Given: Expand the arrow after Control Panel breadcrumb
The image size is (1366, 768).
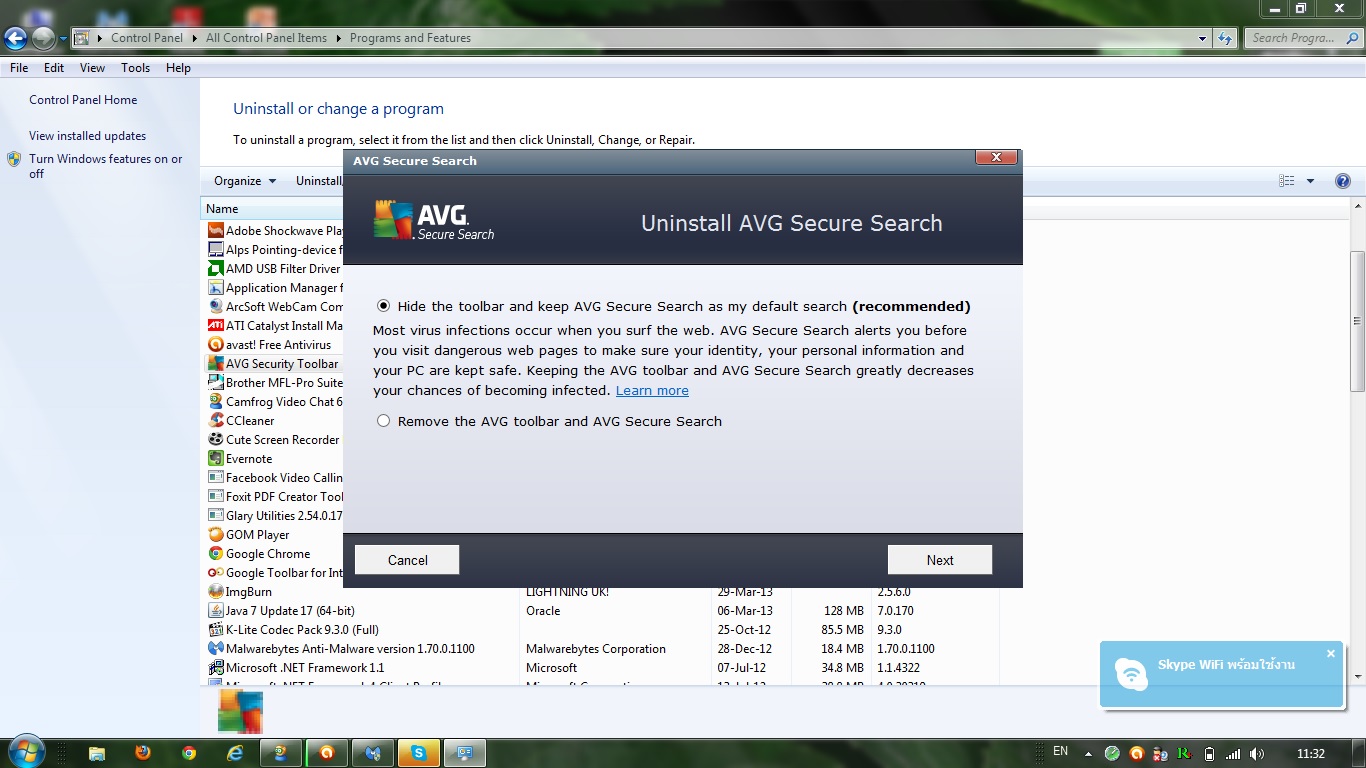Looking at the screenshot, I should (x=194, y=38).
